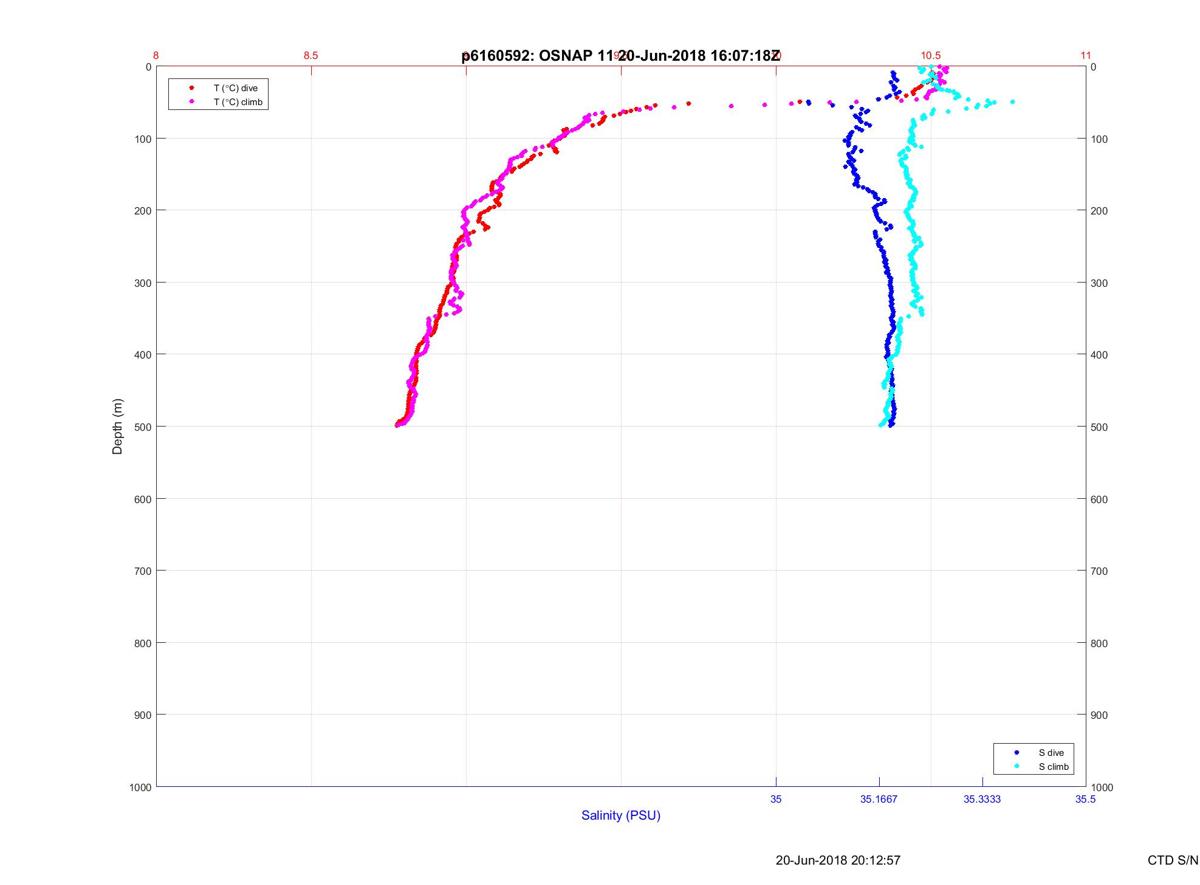Click the '35.3333' salinity tick label

982,799
